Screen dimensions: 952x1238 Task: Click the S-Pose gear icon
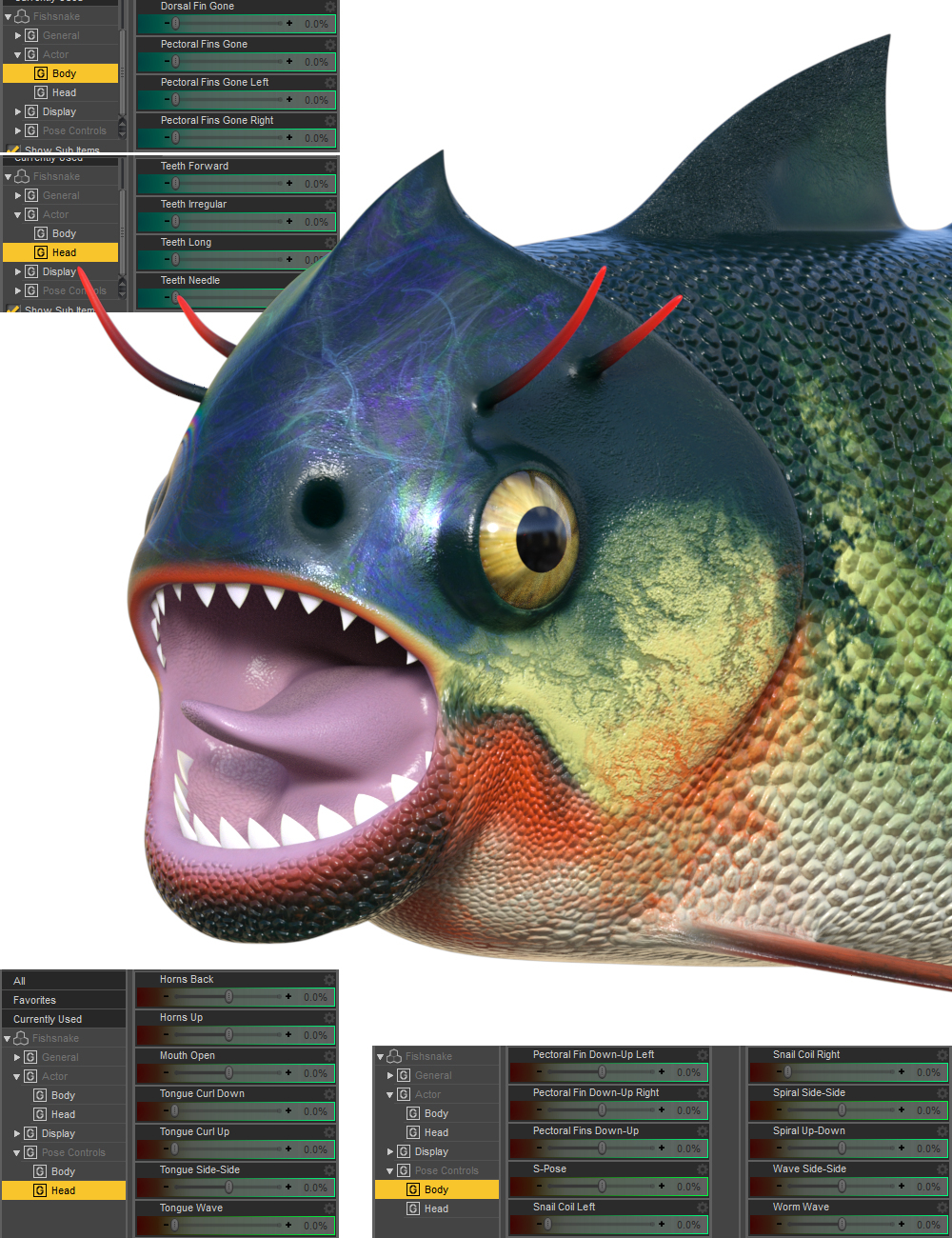click(x=703, y=1169)
